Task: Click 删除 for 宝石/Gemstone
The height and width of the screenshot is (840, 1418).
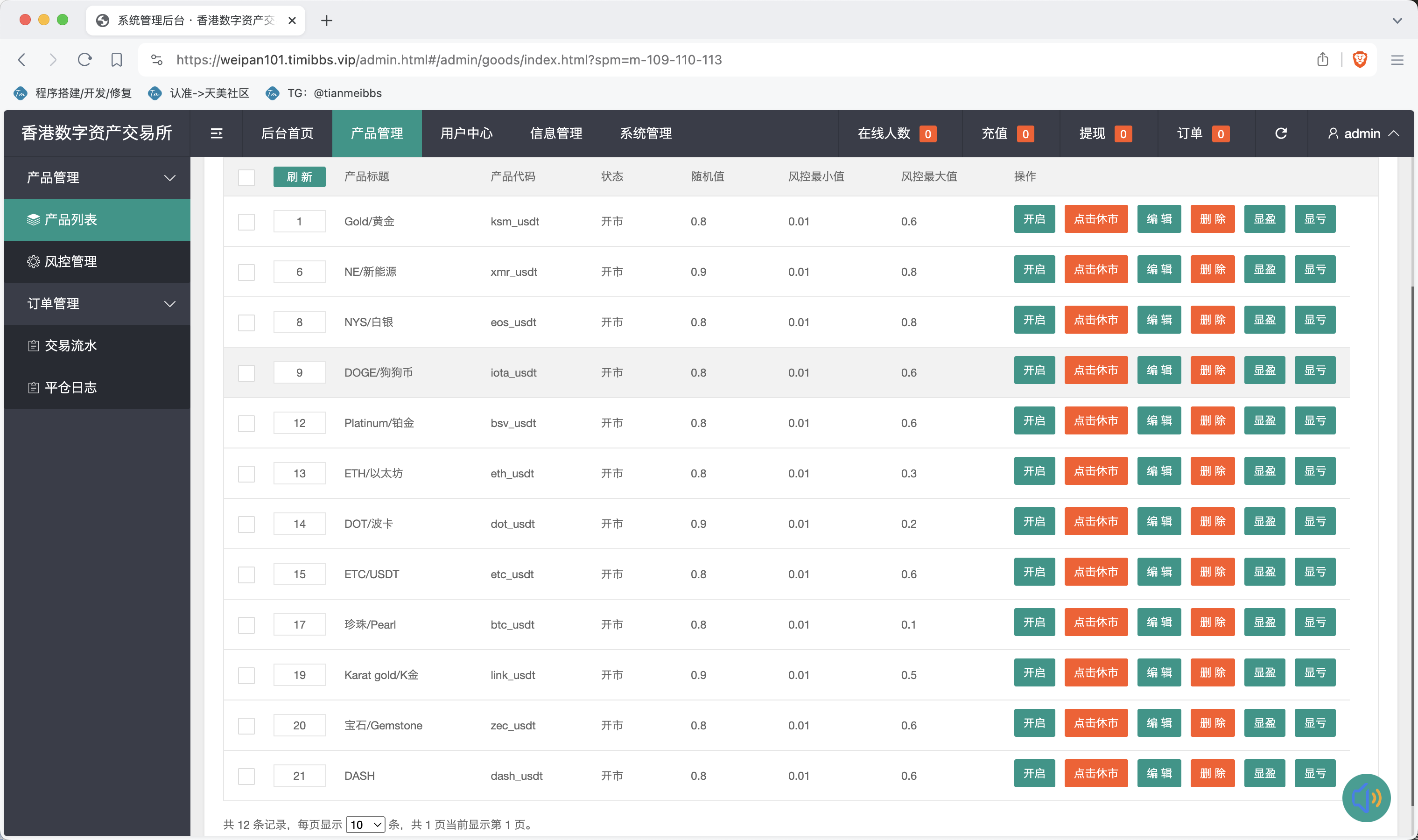Action: [x=1213, y=723]
